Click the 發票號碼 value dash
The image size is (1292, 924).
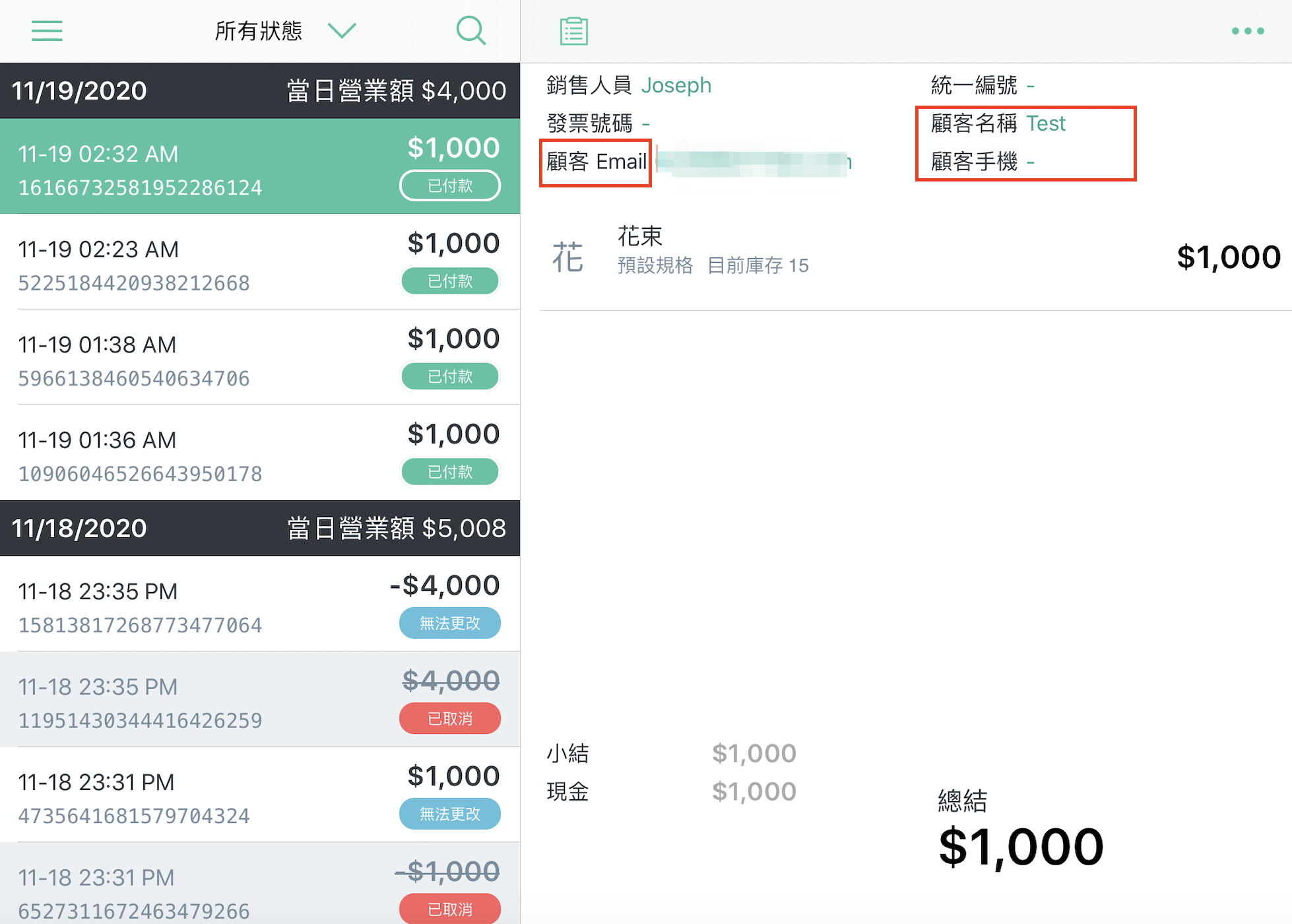646,123
